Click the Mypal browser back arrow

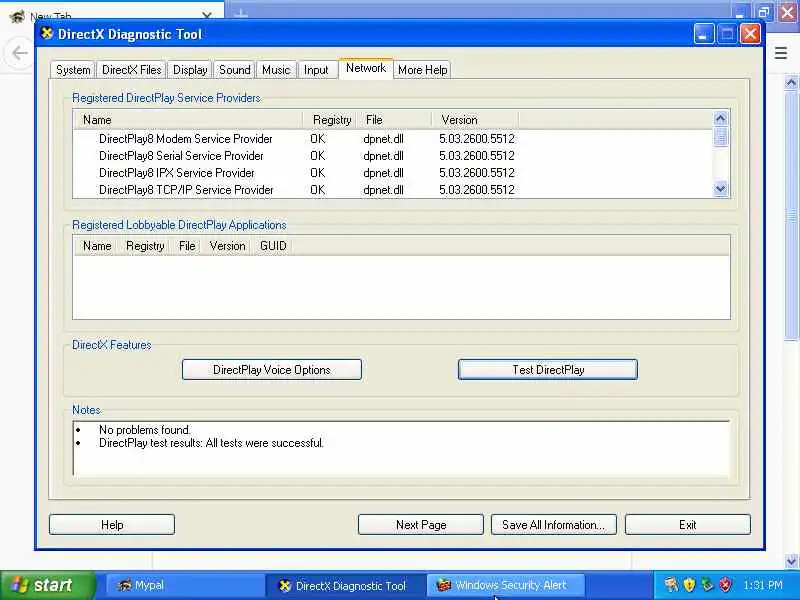click(x=19, y=53)
